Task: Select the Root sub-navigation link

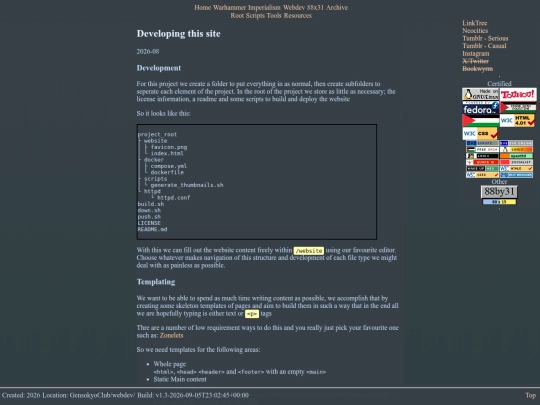Action: pos(237,15)
